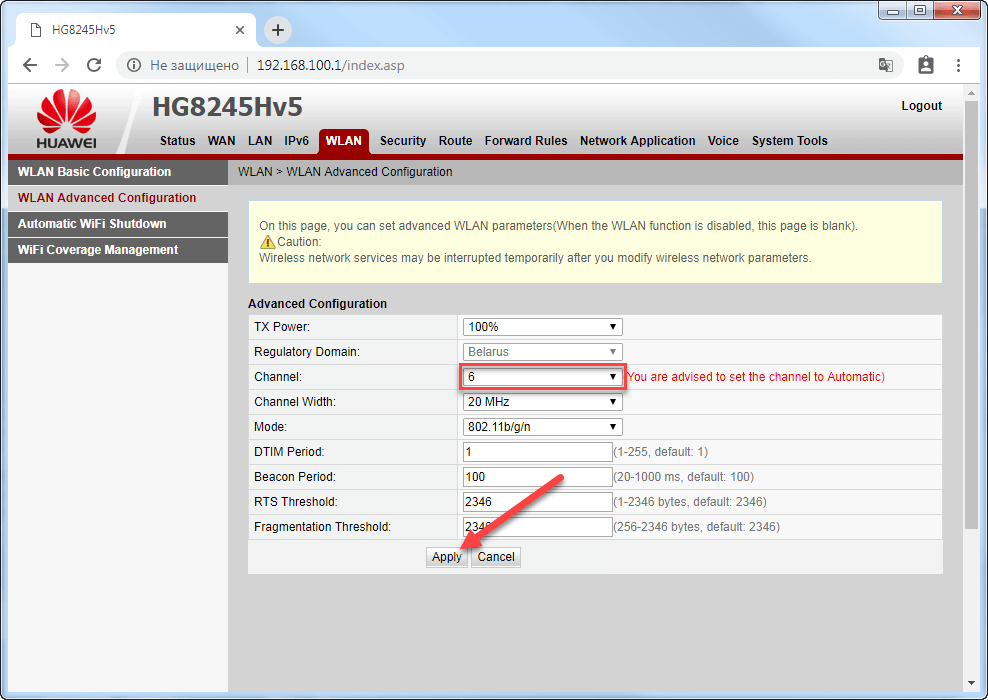This screenshot has width=988, height=700.
Task: Click the Logout link
Action: click(x=921, y=106)
